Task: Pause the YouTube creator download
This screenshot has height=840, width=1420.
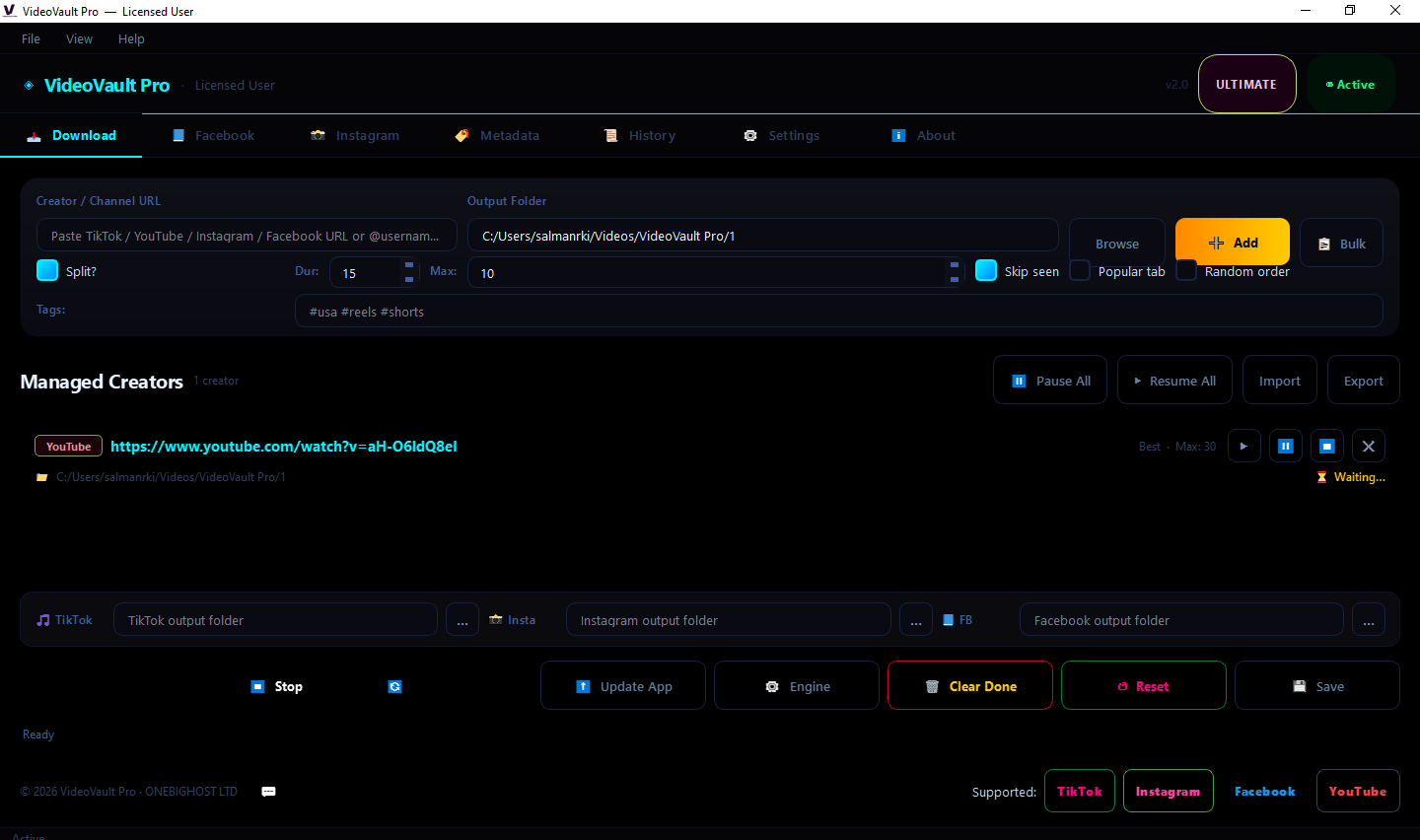Action: 1286,447
